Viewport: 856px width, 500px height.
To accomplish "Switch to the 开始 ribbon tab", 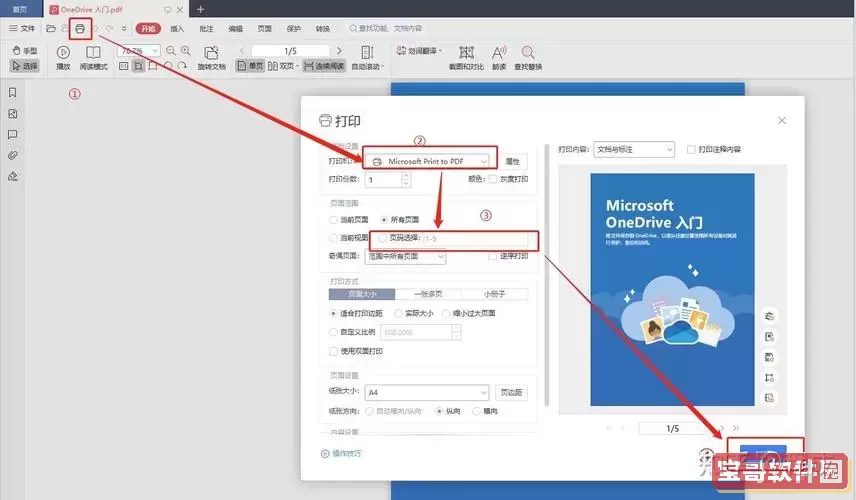I will click(148, 28).
